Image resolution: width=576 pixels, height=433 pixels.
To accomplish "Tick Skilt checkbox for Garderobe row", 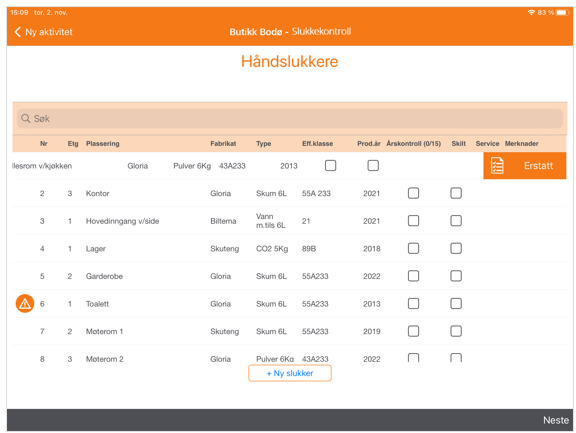I will point(456,276).
